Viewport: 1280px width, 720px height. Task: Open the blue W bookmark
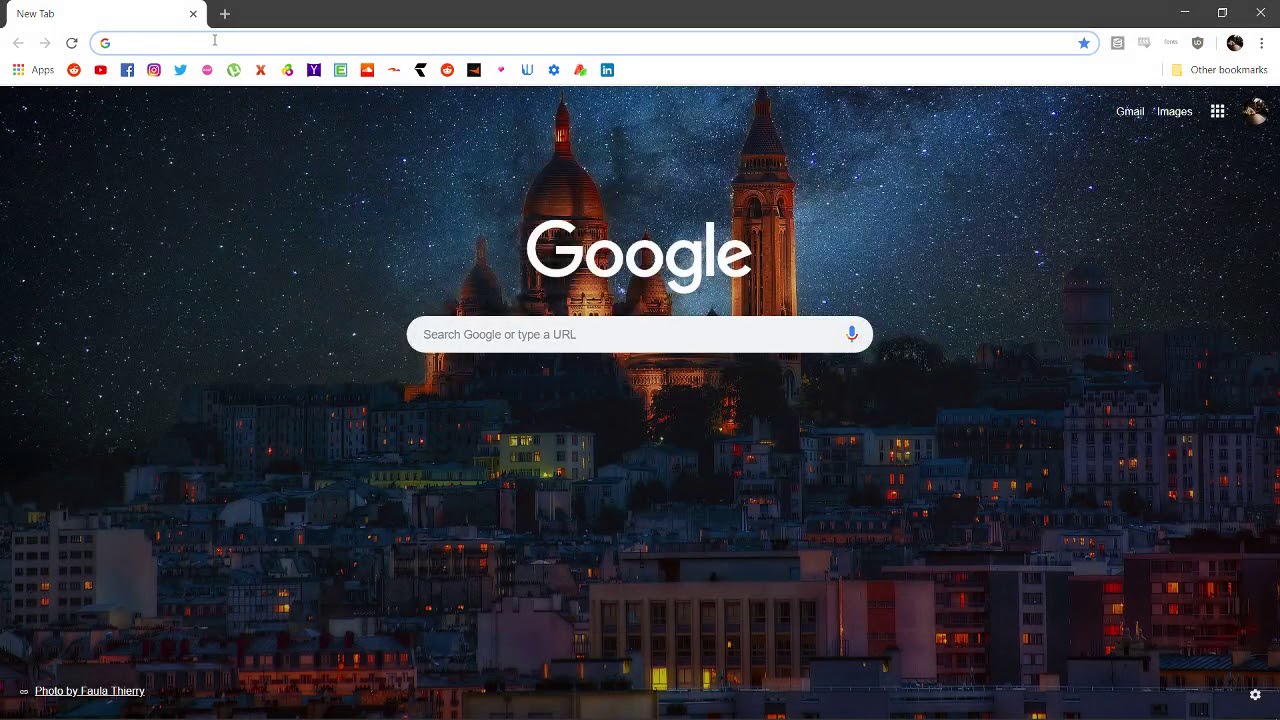click(x=527, y=70)
